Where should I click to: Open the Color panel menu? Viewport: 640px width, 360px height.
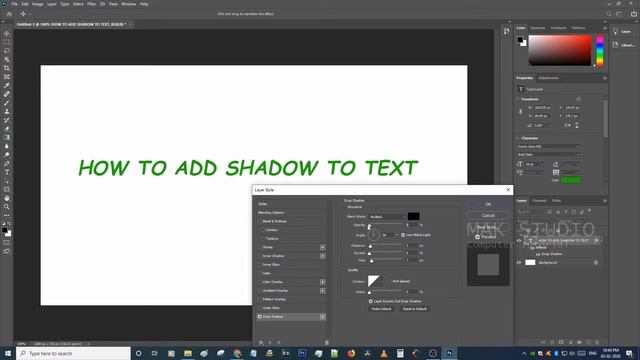pos(604,28)
